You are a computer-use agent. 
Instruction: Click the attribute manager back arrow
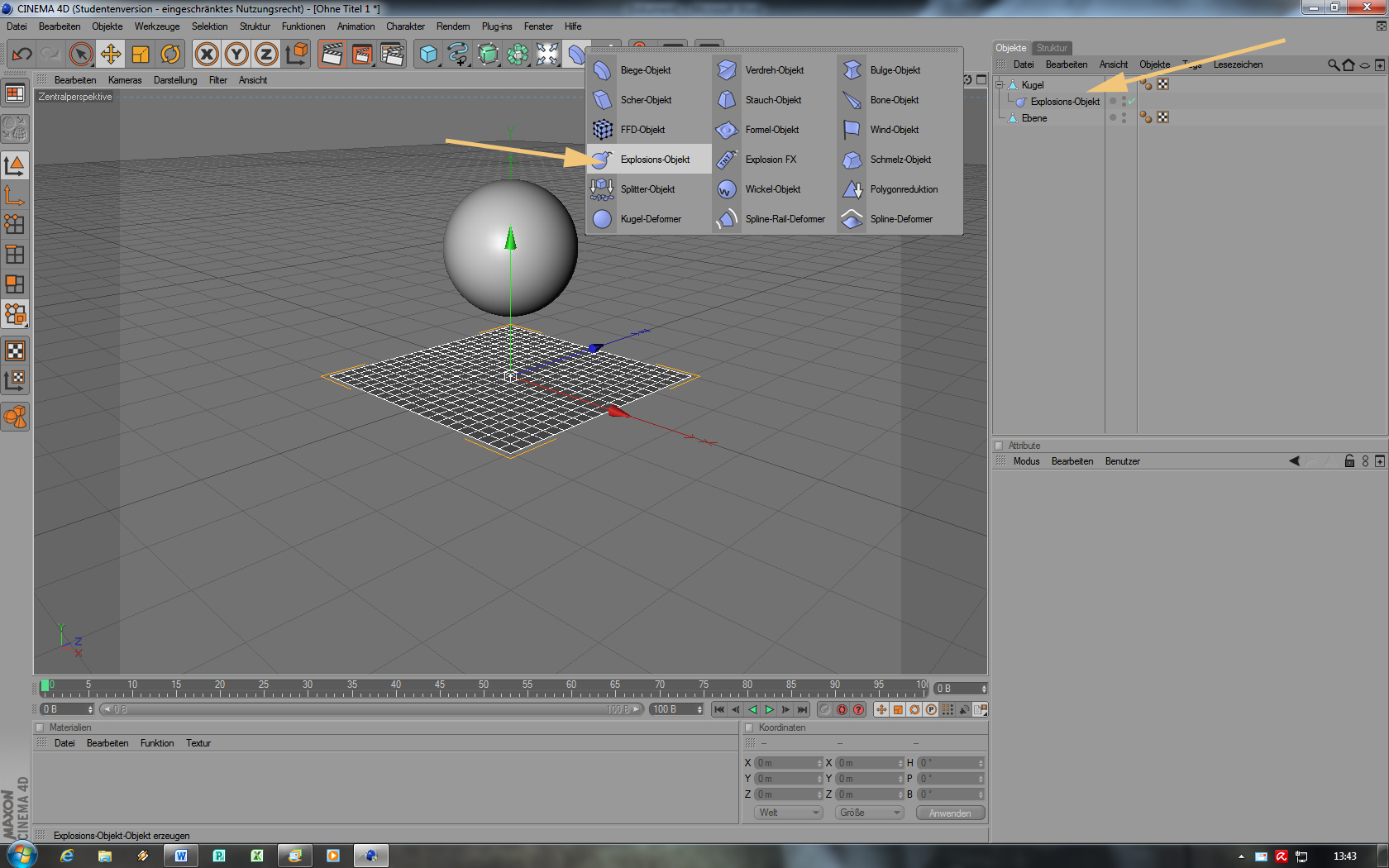(x=1294, y=461)
